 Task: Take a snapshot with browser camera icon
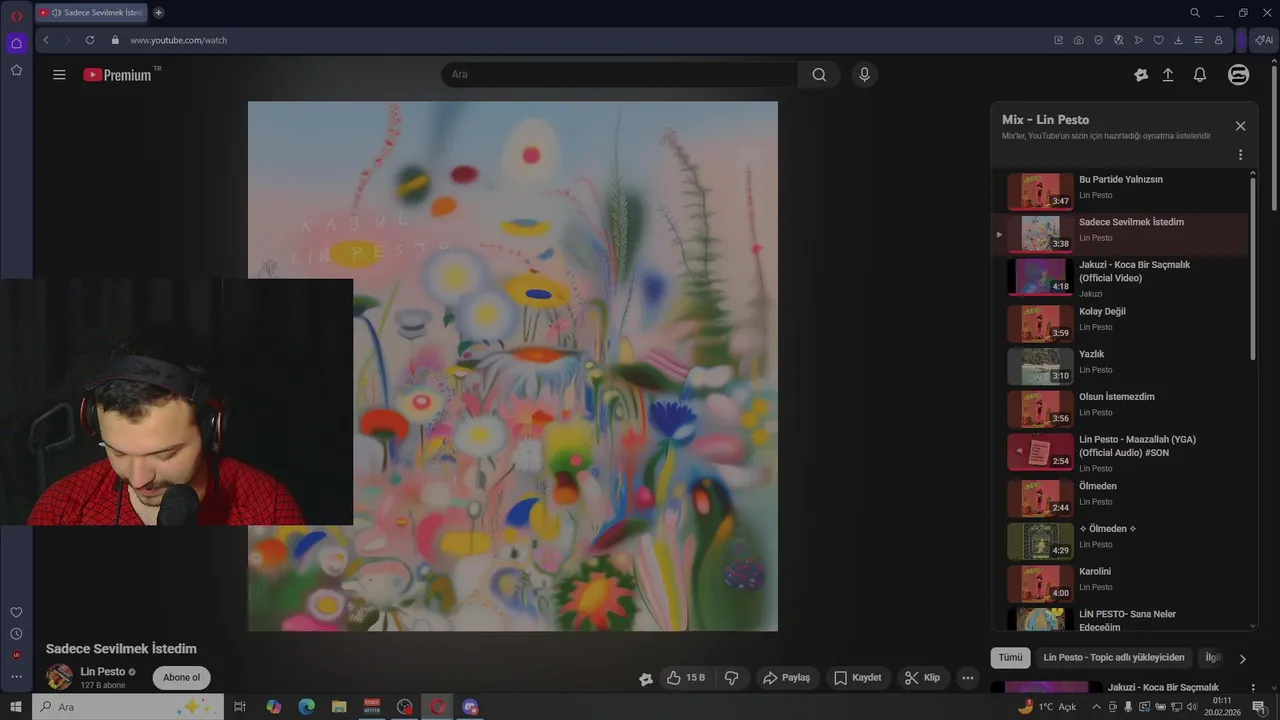click(1078, 40)
